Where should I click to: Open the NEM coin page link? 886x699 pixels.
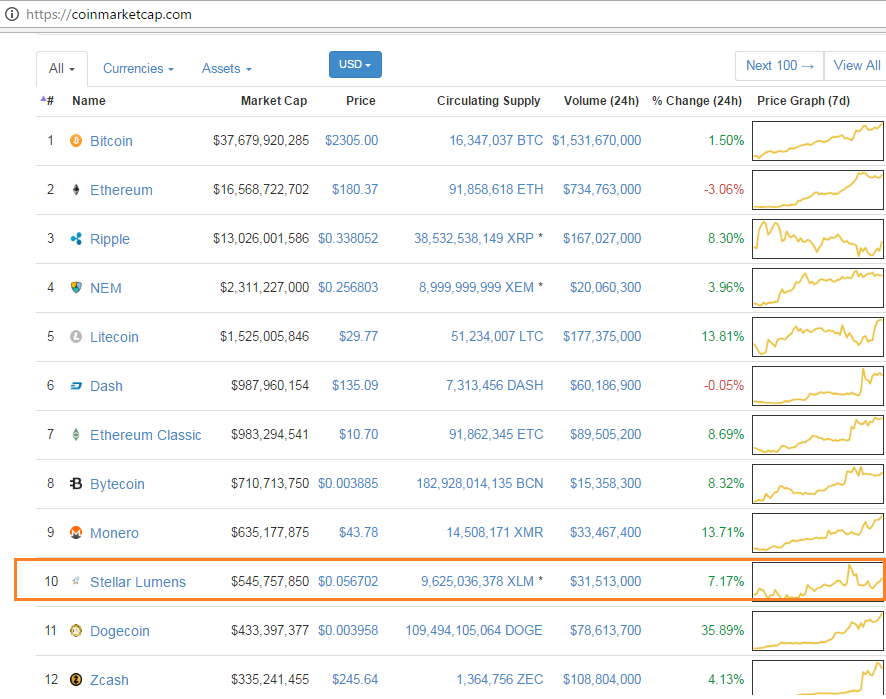[106, 288]
